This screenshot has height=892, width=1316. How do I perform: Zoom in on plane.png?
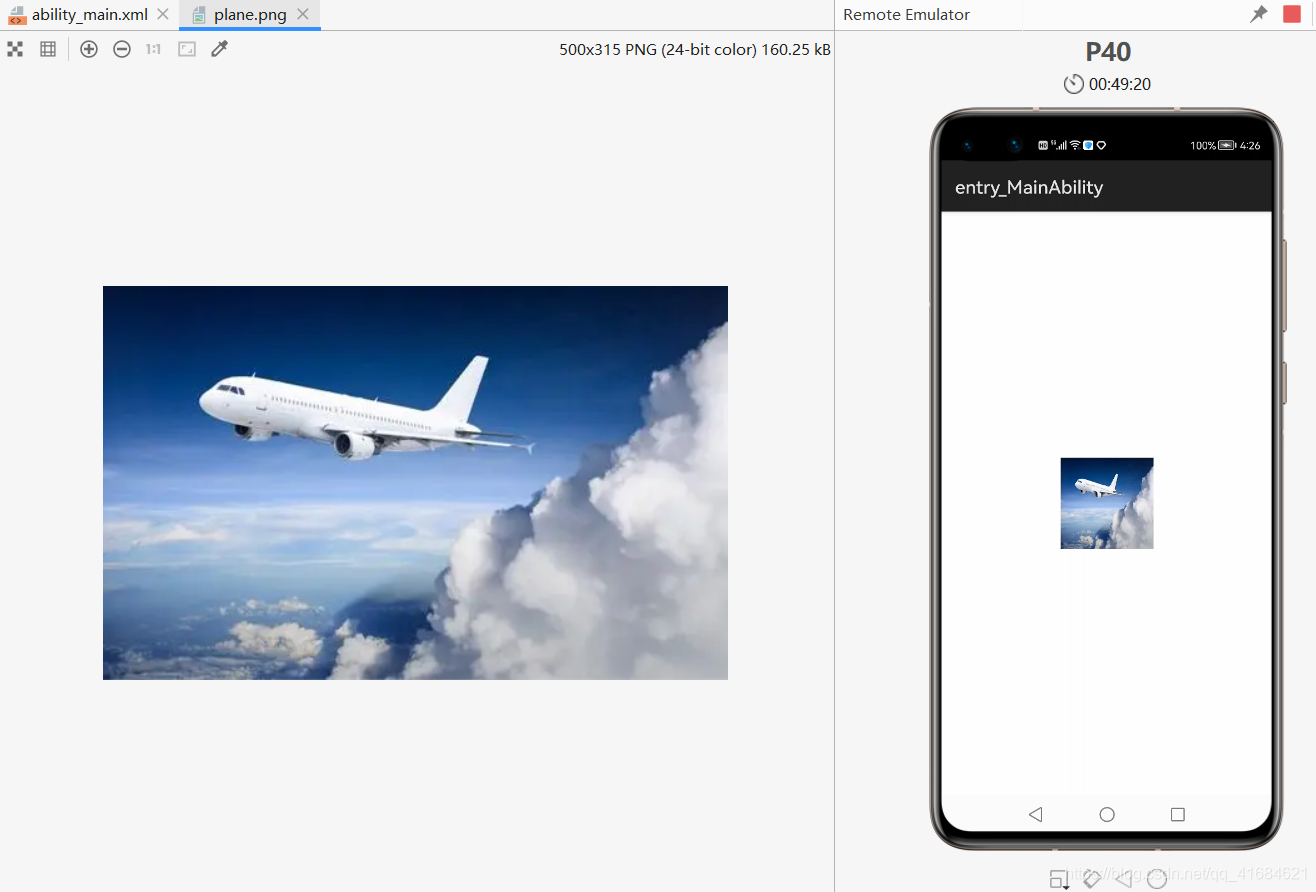click(x=89, y=49)
